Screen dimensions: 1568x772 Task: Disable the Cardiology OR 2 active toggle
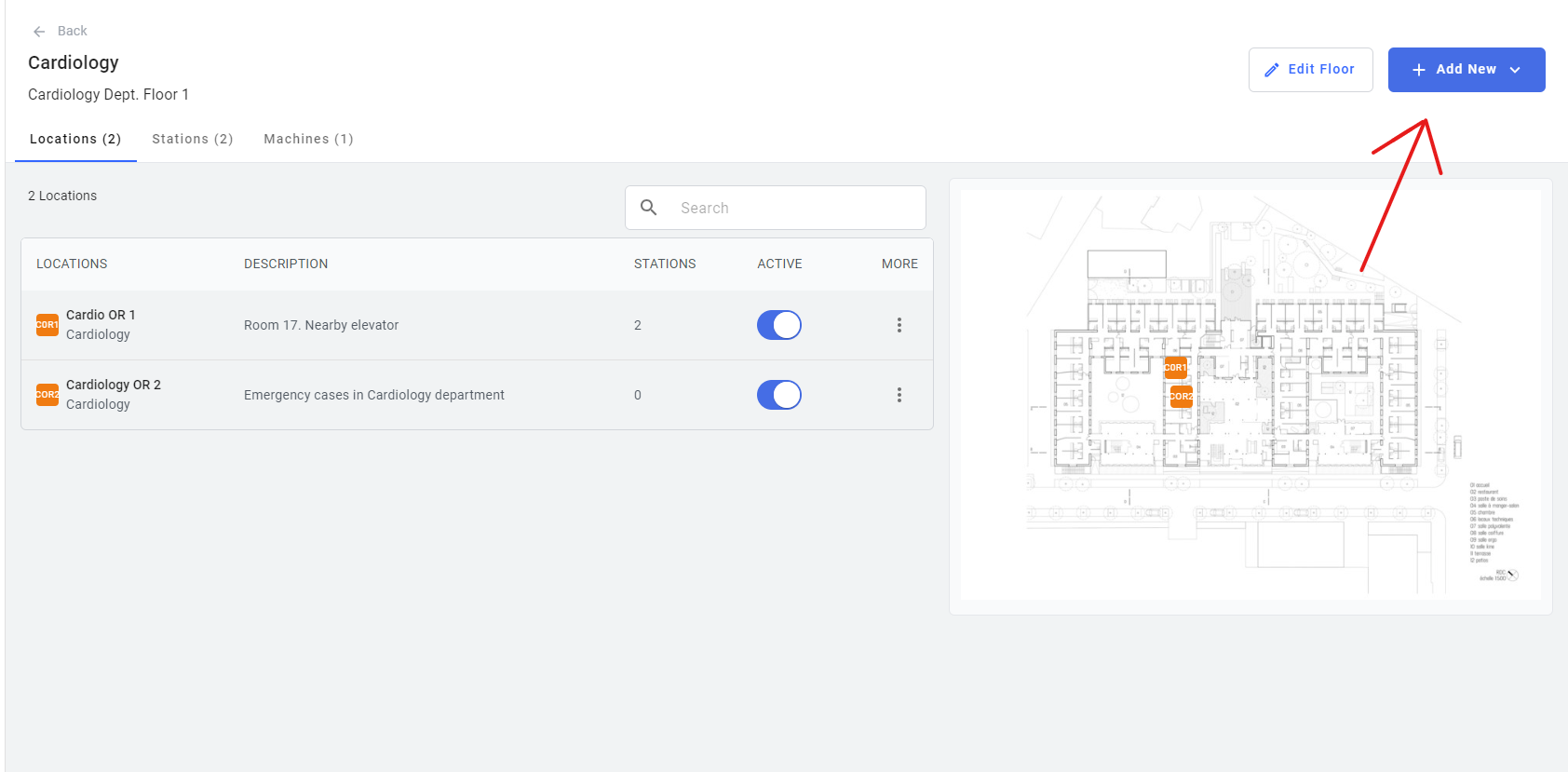779,395
